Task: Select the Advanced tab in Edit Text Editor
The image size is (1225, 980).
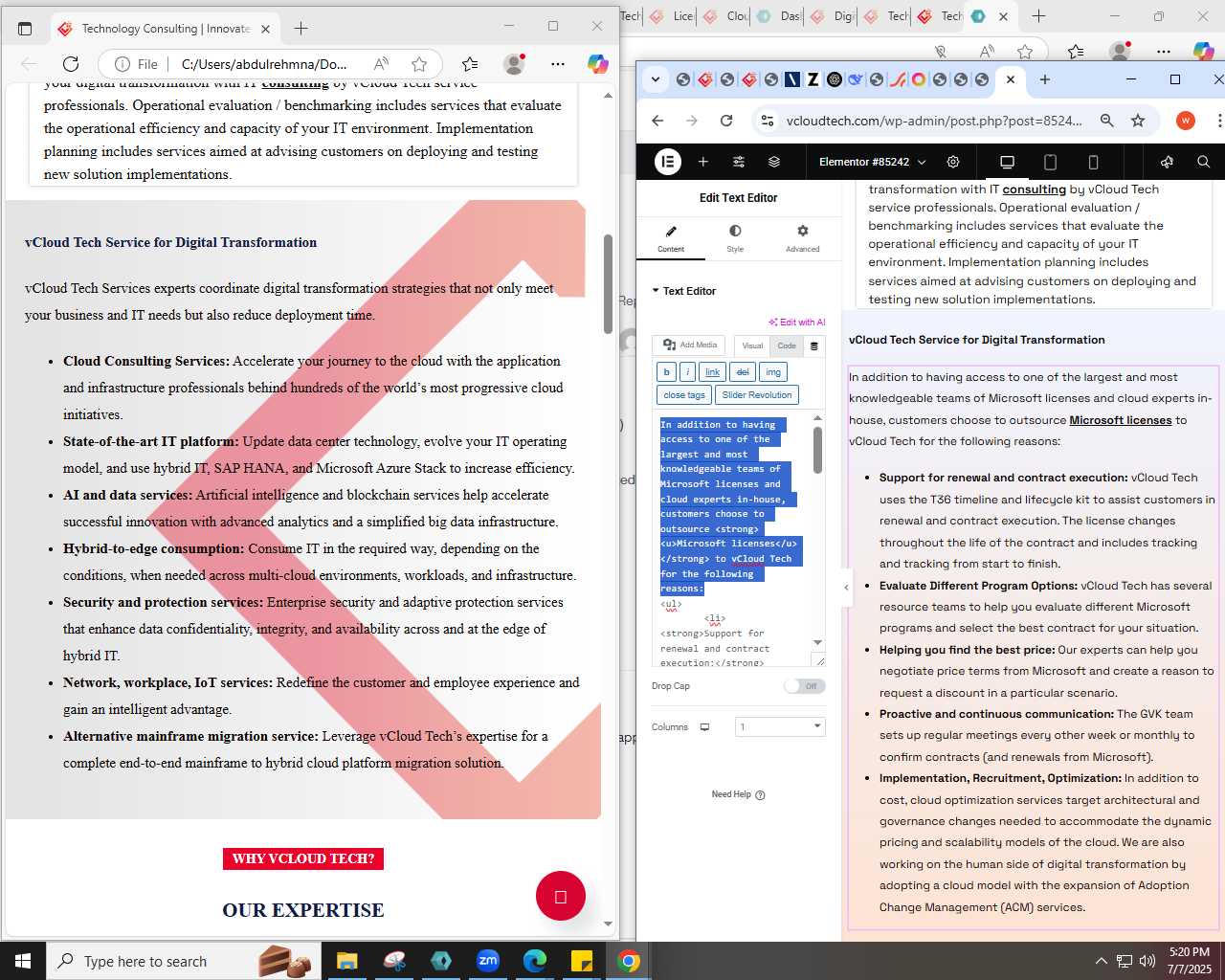Action: pos(803,238)
